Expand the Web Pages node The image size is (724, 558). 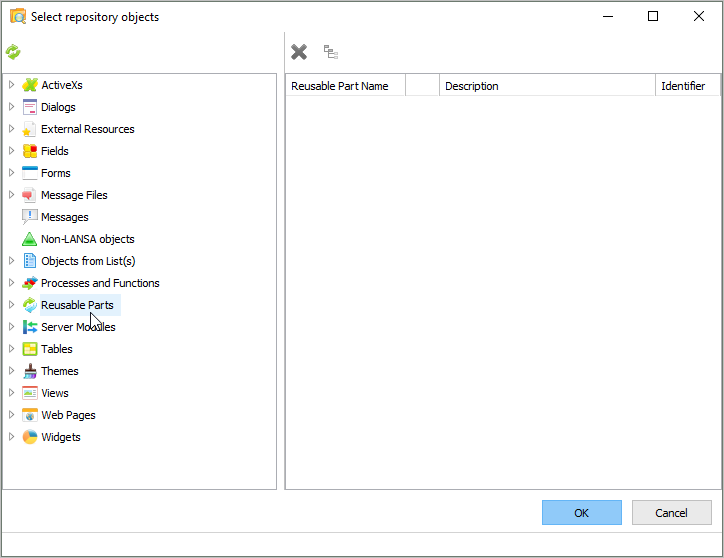(12, 415)
